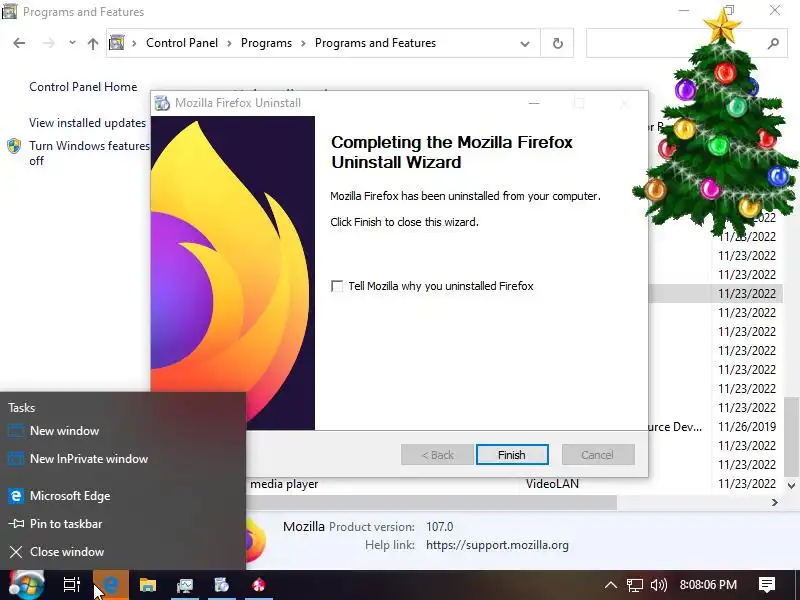Image resolution: width=800 pixels, height=600 pixels.
Task: Click the https://support.mozilla.org help link
Action: 497,545
